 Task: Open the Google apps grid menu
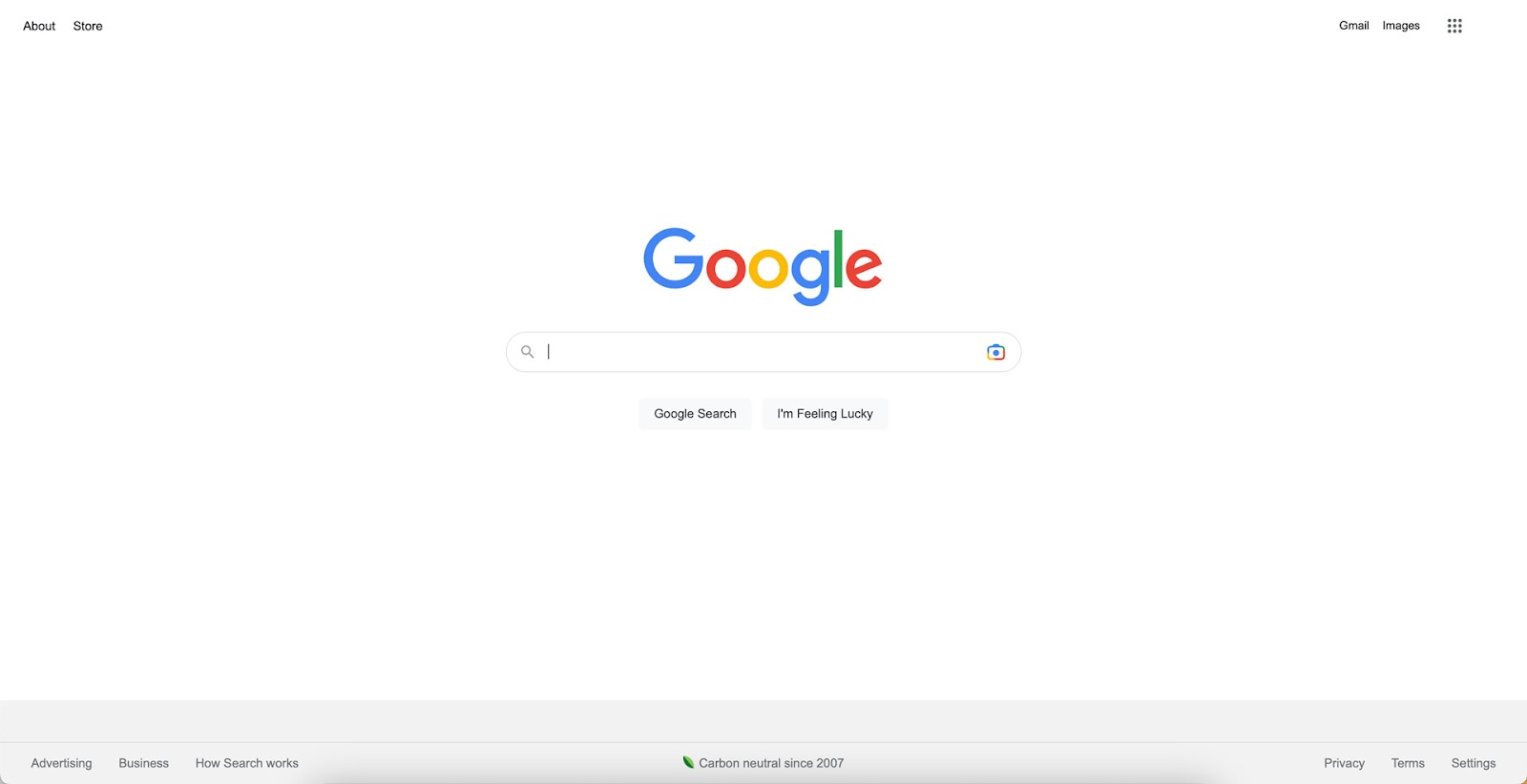click(1454, 26)
